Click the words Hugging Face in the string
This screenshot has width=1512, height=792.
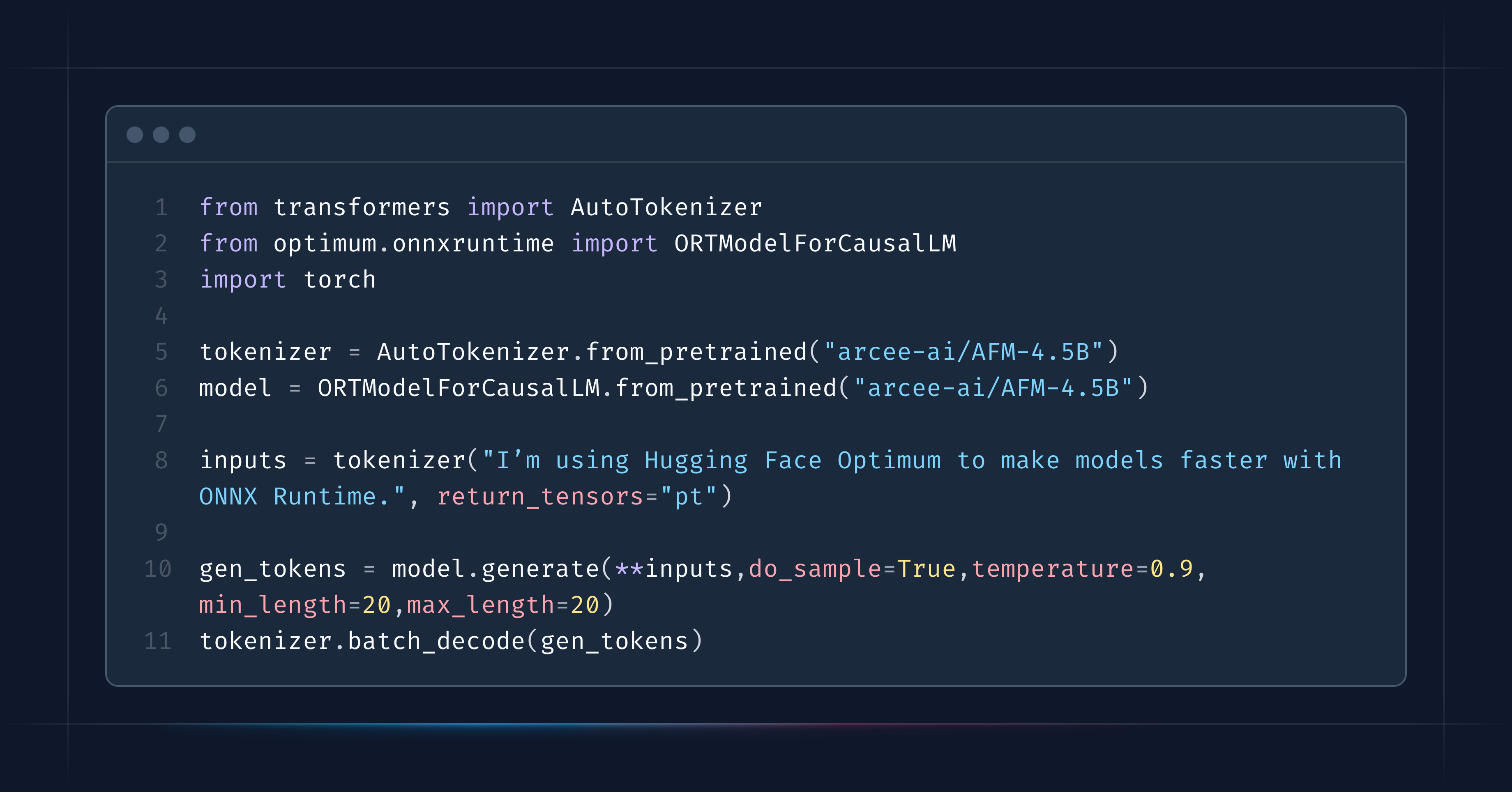(x=733, y=460)
